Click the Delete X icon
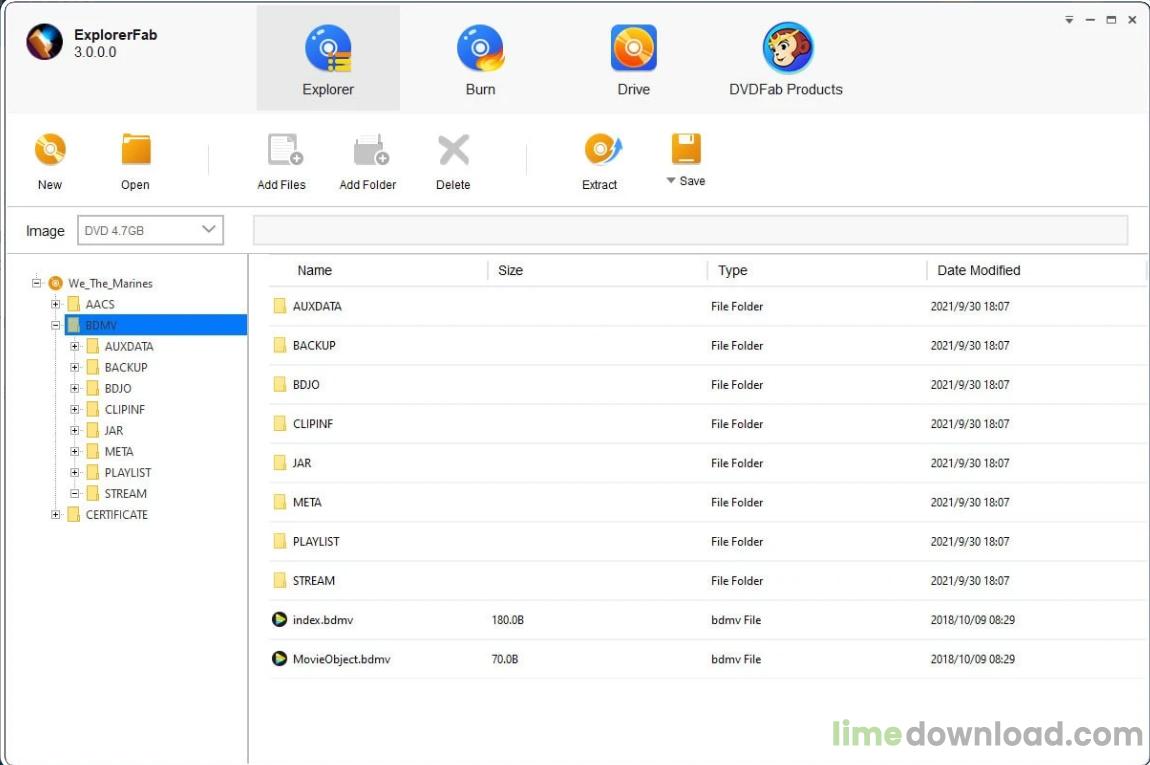This screenshot has height=765, width=1150. pos(454,150)
